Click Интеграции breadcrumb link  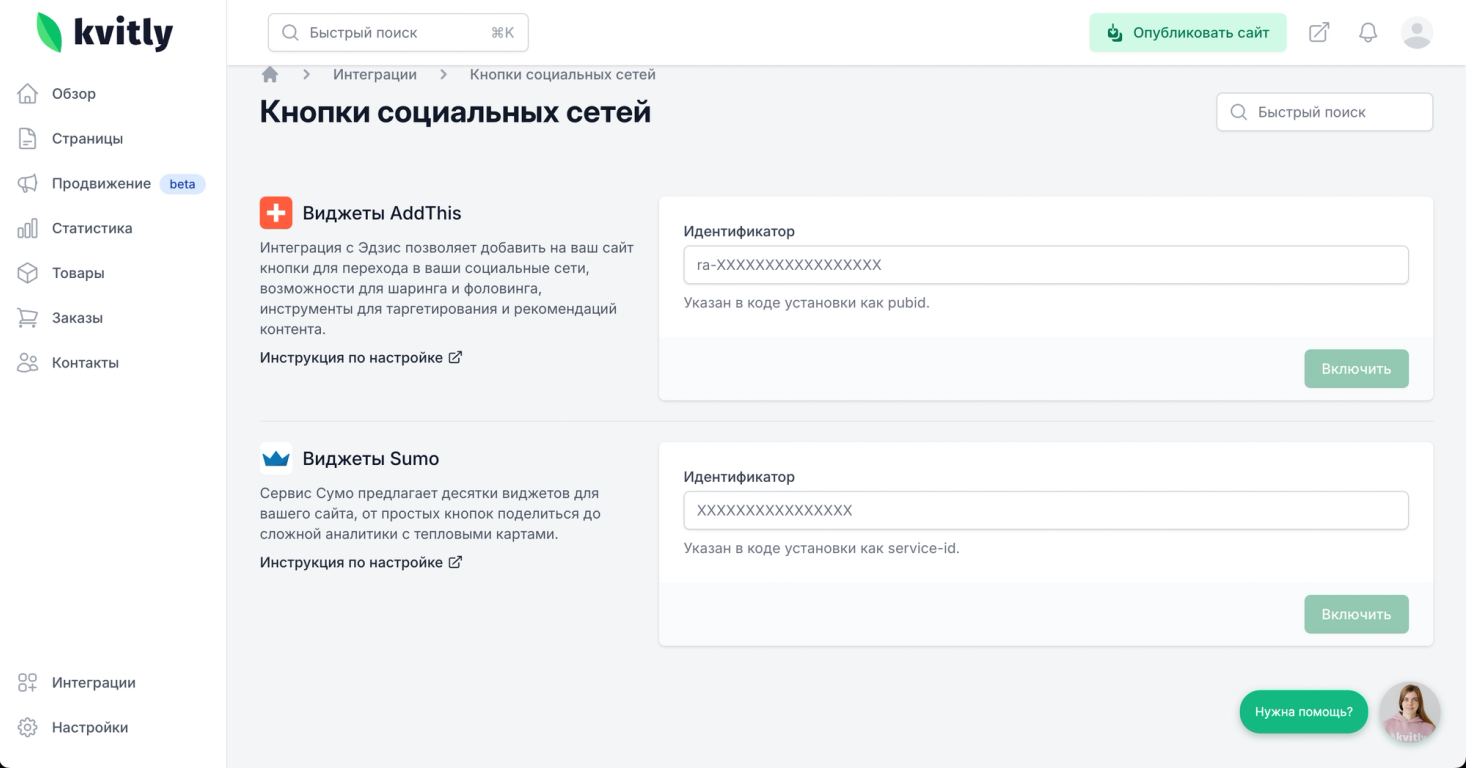[375, 75]
